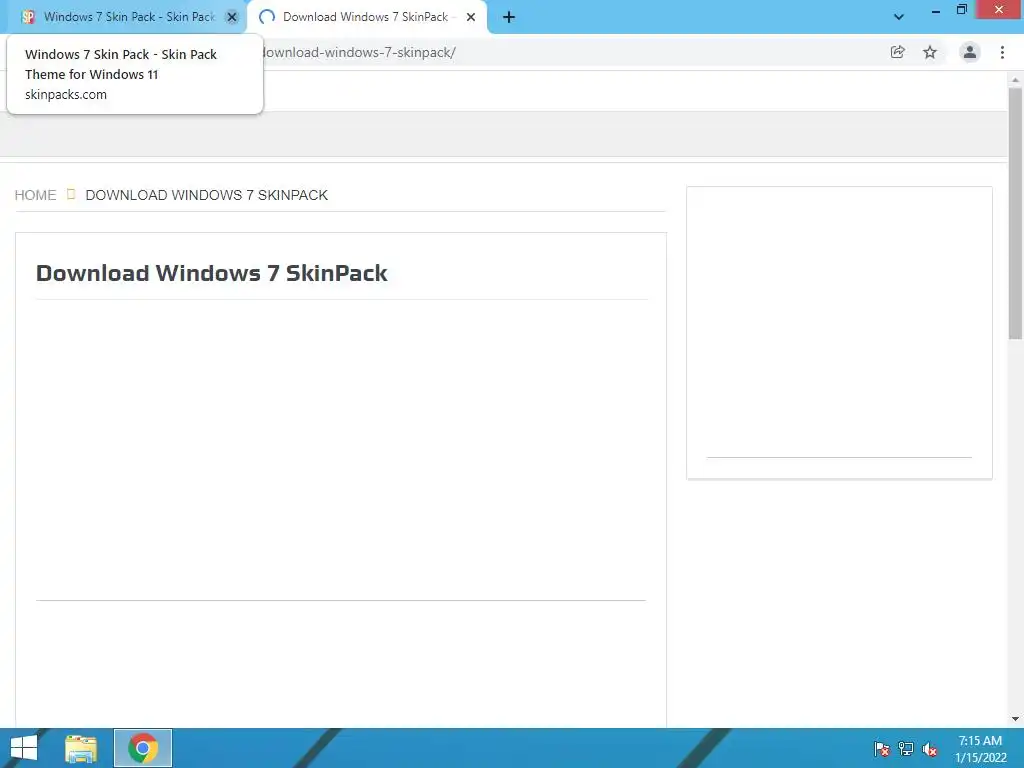
Task: Click the SP favicon on first tab
Action: (x=28, y=17)
